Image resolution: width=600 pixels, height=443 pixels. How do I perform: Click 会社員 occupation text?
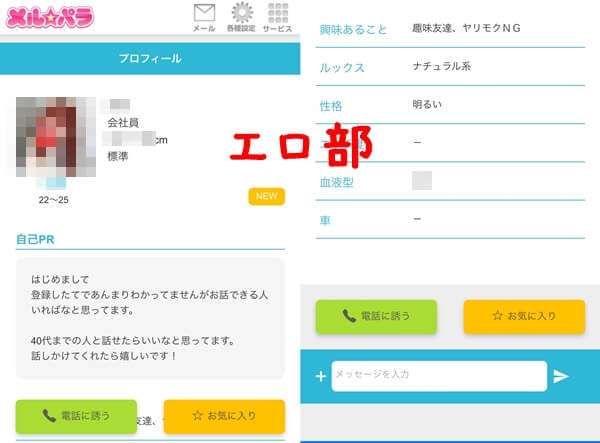click(123, 123)
